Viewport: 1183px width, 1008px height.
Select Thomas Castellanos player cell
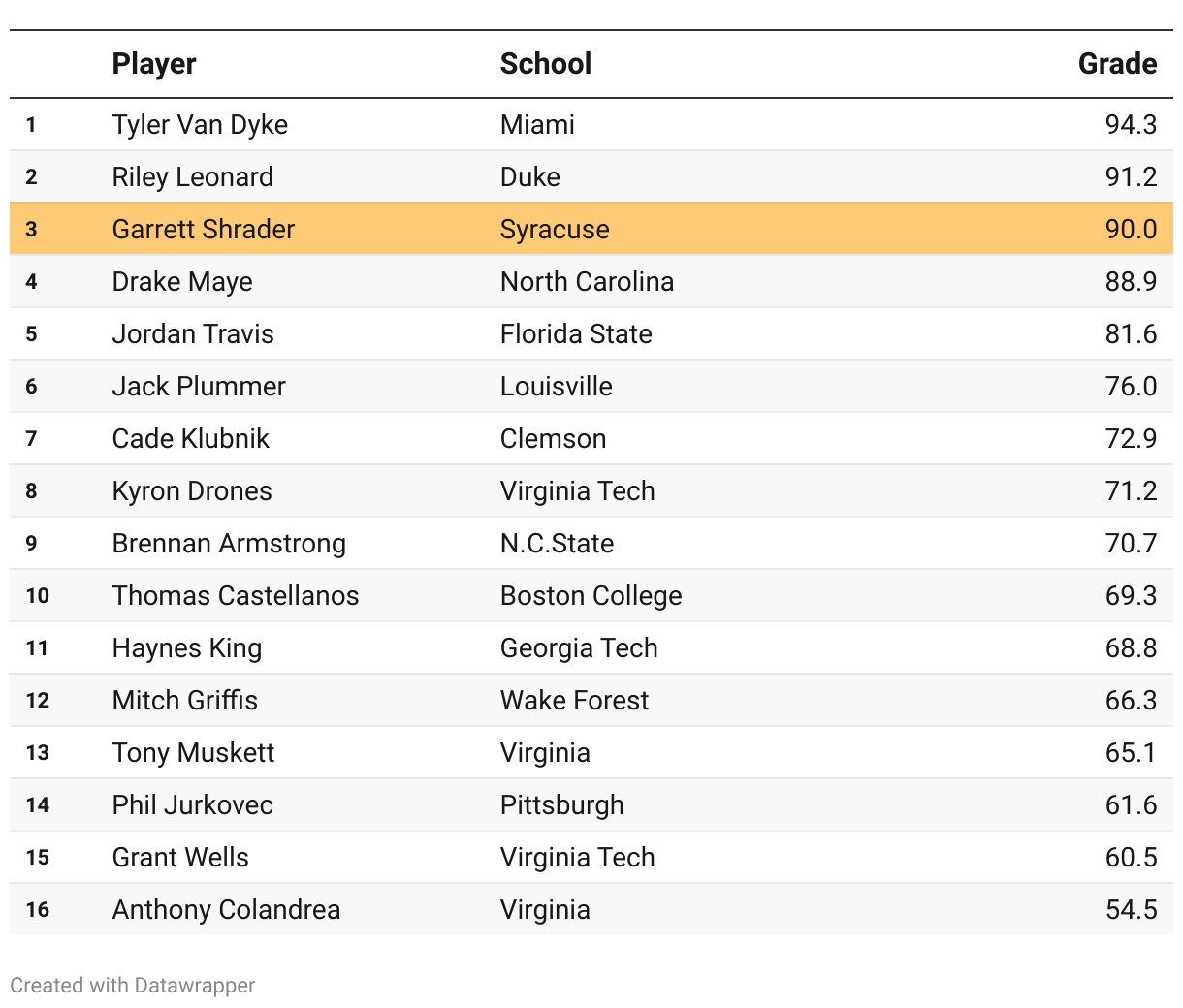pyautogui.click(x=236, y=596)
